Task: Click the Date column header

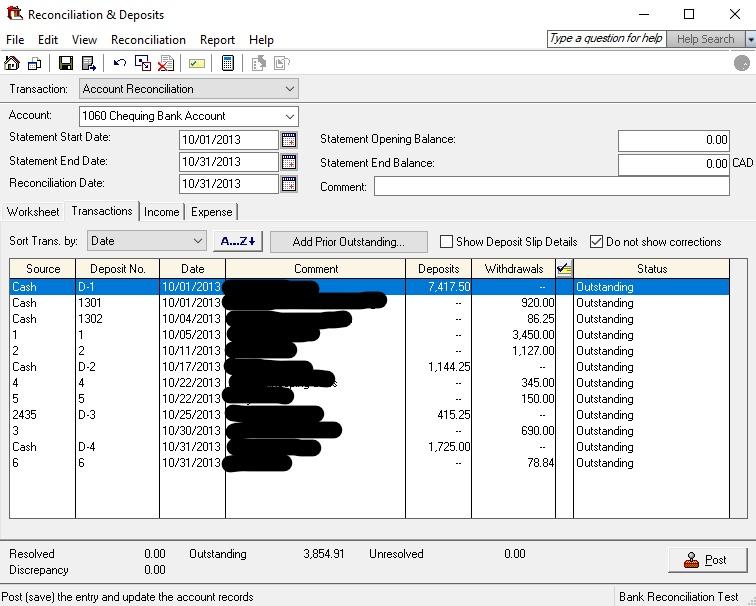Action: [x=192, y=269]
